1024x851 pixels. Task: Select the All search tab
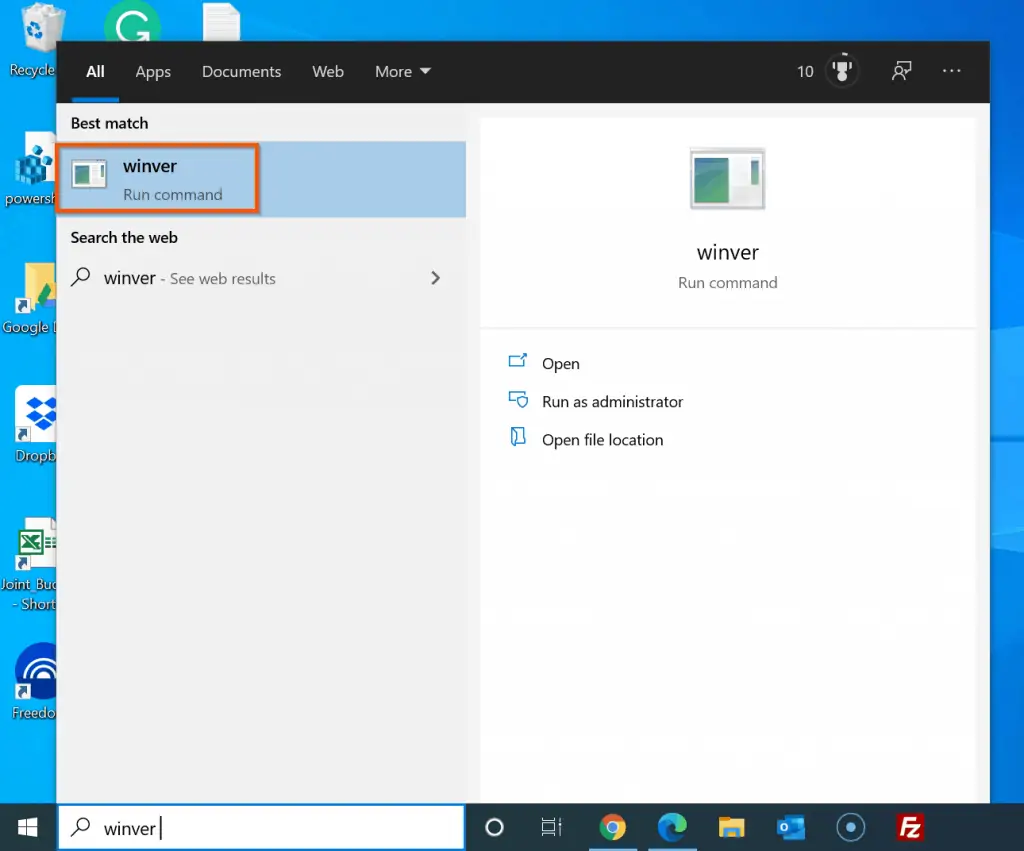(x=95, y=71)
